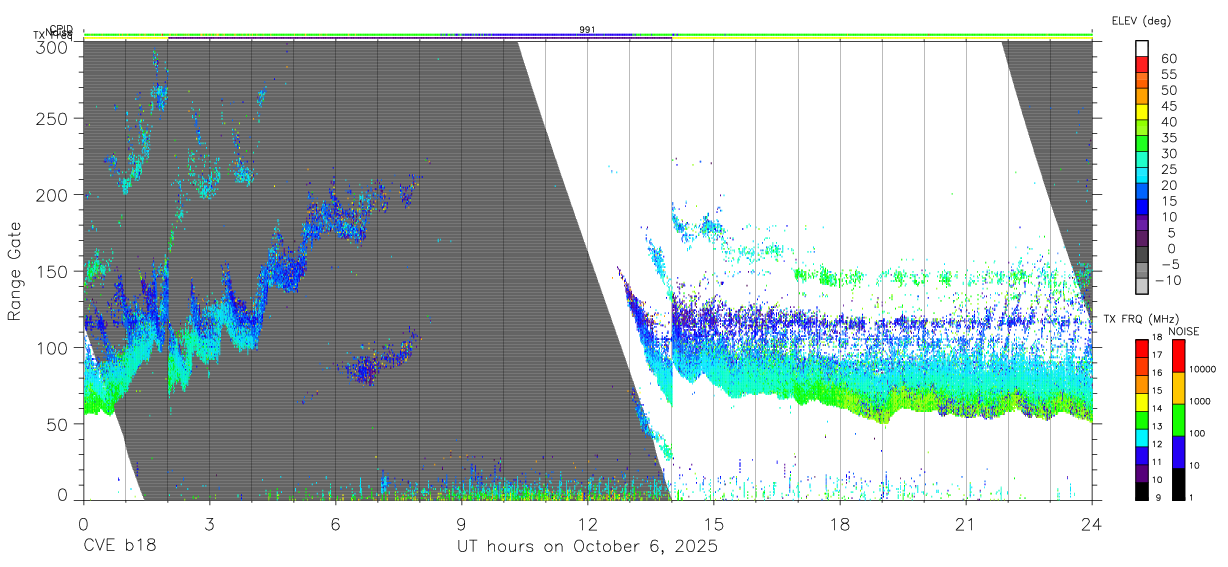Viewport: 1228px width, 567px height.
Task: Click the '991' CPID value above plot
Action: (x=588, y=30)
